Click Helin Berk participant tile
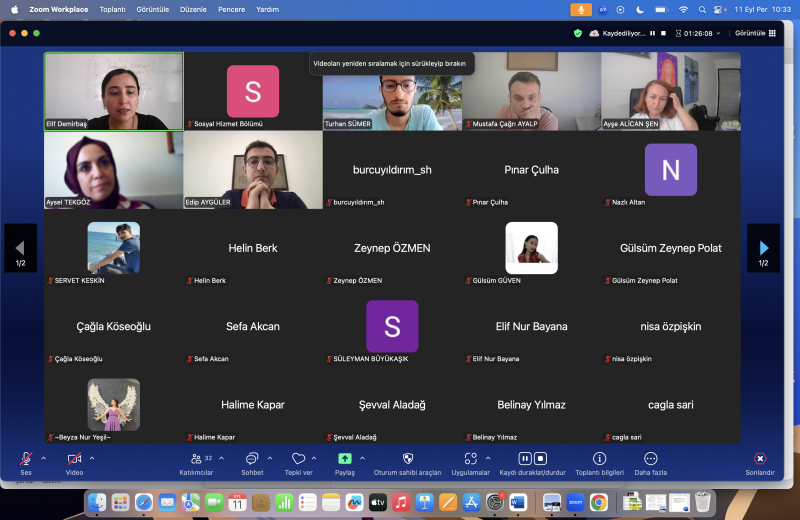This screenshot has width=800, height=520. coord(253,248)
